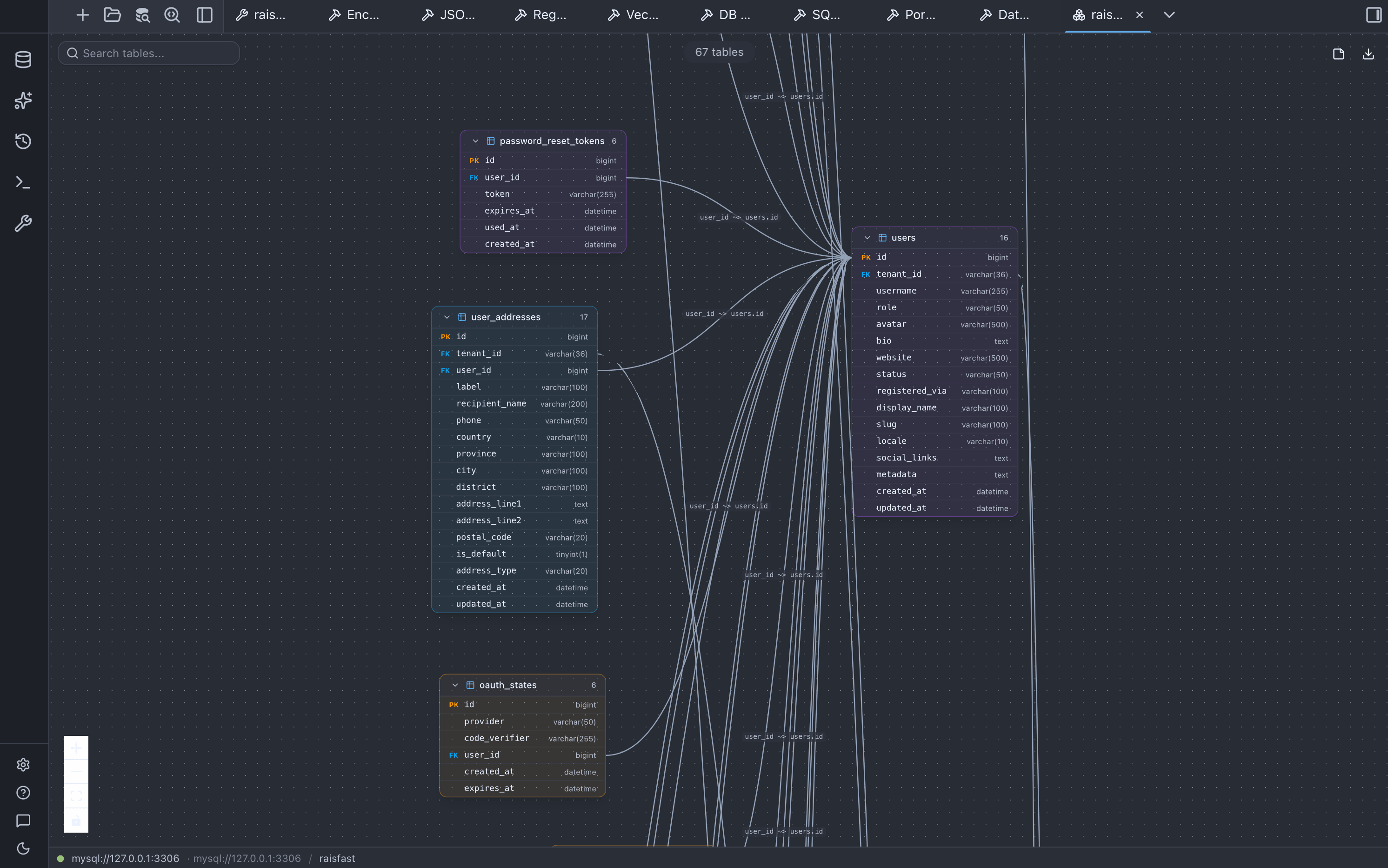Select the user_id foreign key in oauth_states
Viewport: 1388px width, 868px height.
522,755
